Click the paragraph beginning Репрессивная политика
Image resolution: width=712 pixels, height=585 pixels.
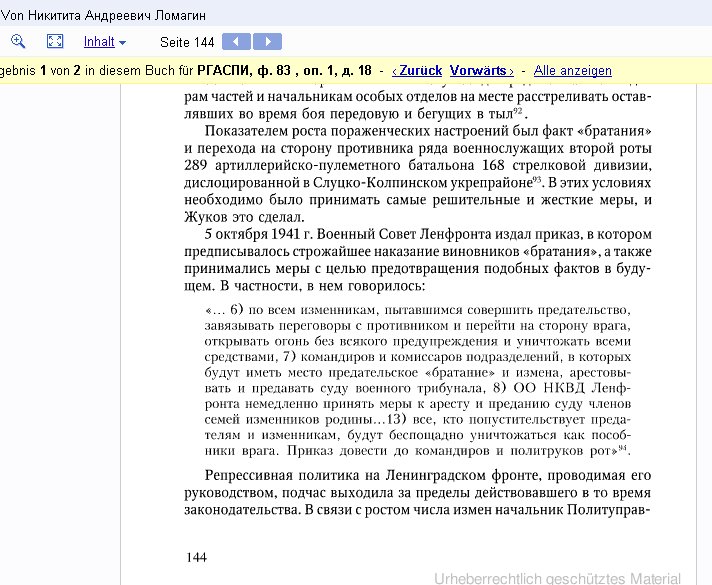tap(418, 491)
